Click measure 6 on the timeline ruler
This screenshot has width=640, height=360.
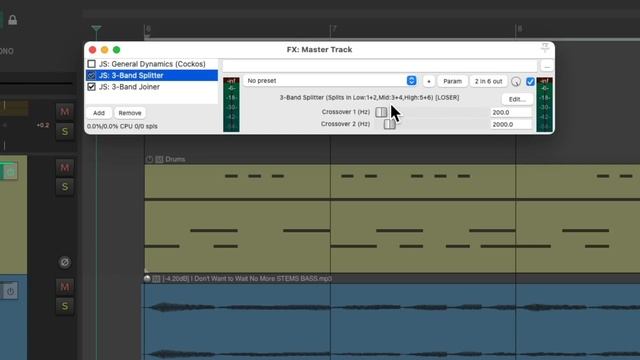148,29
